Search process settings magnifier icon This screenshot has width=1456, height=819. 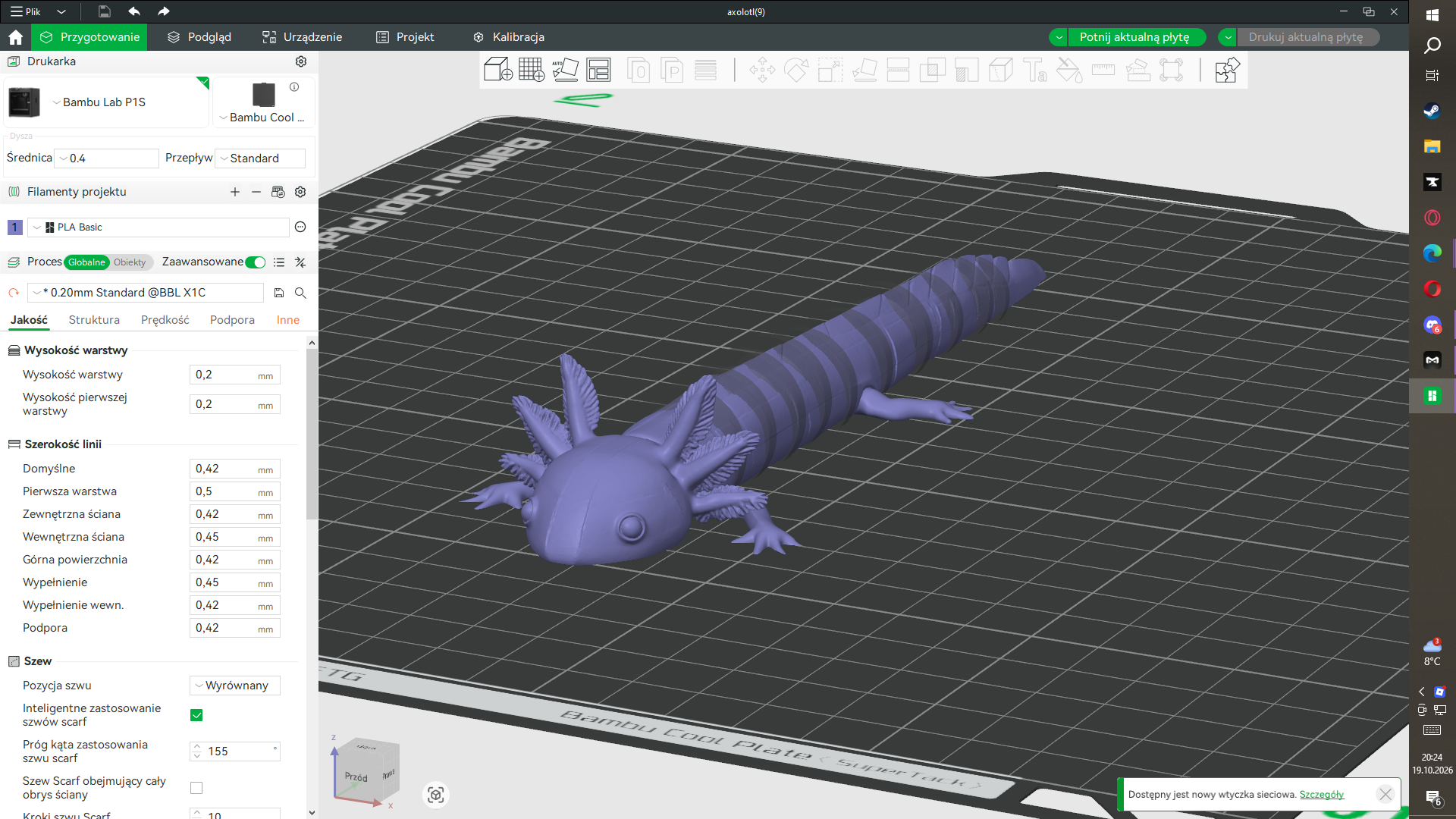point(300,293)
